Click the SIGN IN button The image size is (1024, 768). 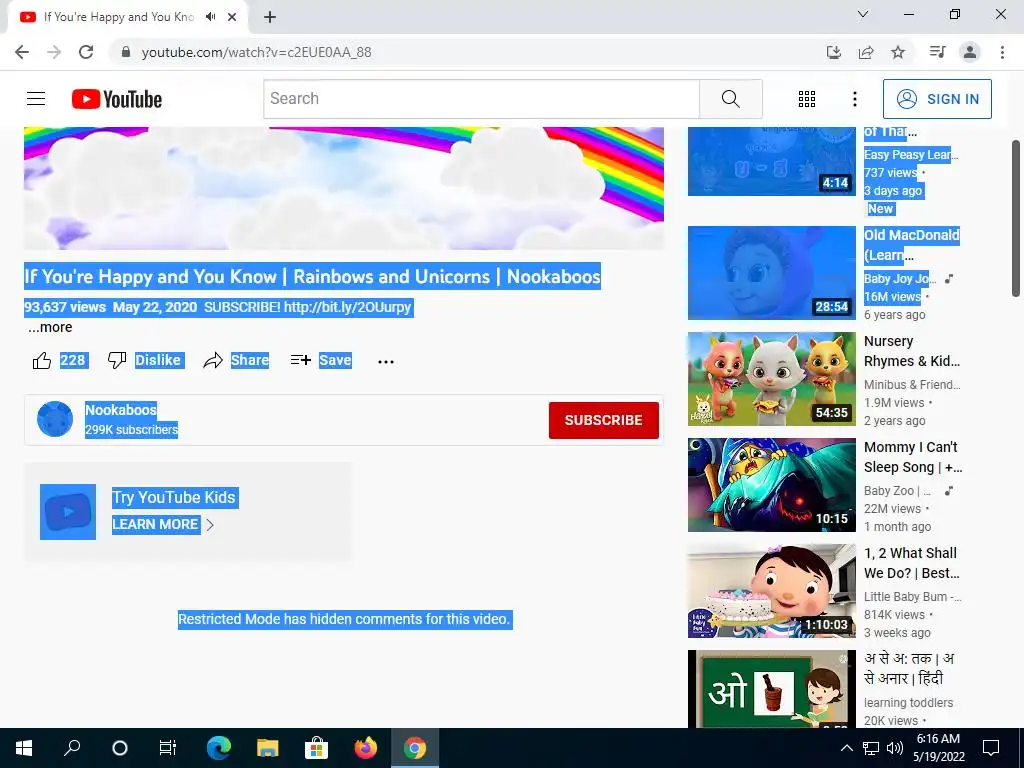(x=937, y=99)
